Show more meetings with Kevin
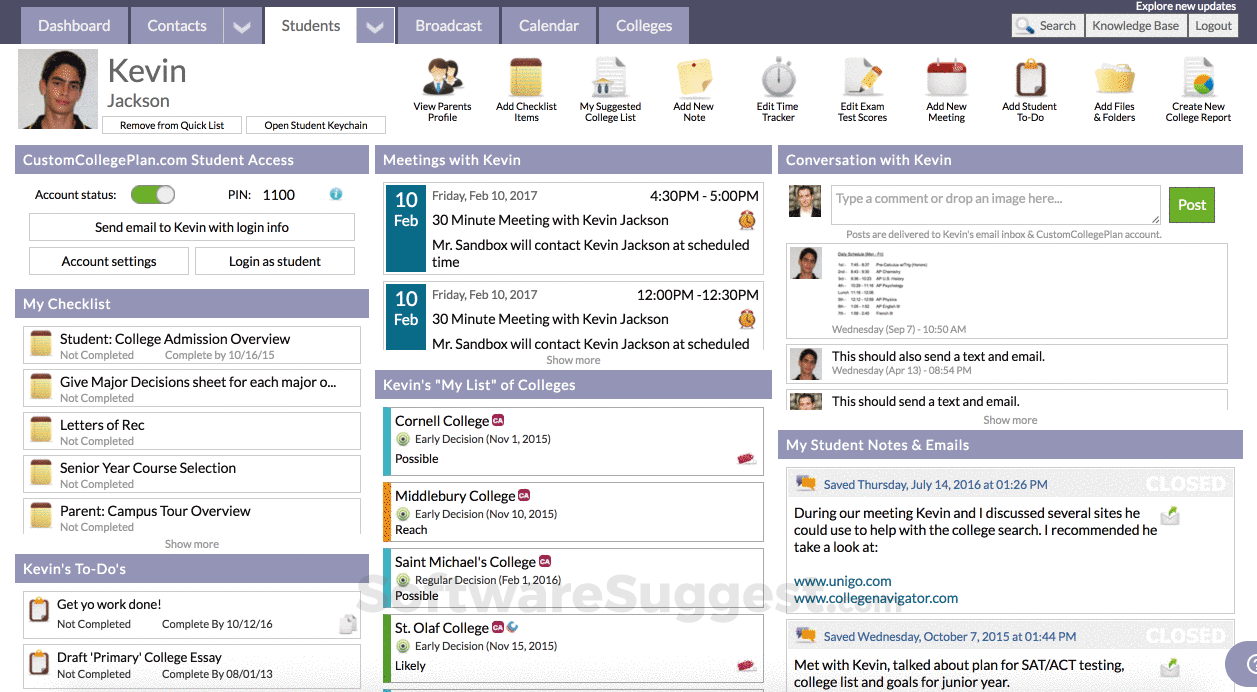The height and width of the screenshot is (692, 1257). (572, 360)
